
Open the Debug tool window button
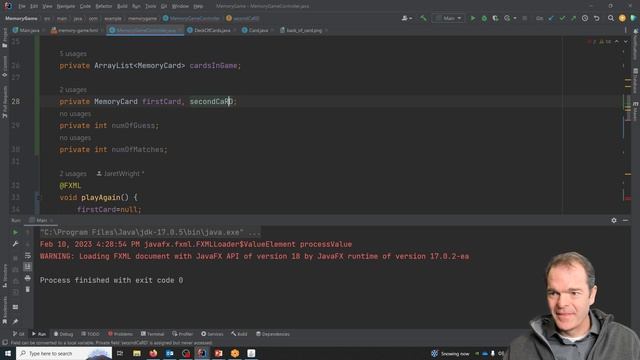point(63,334)
